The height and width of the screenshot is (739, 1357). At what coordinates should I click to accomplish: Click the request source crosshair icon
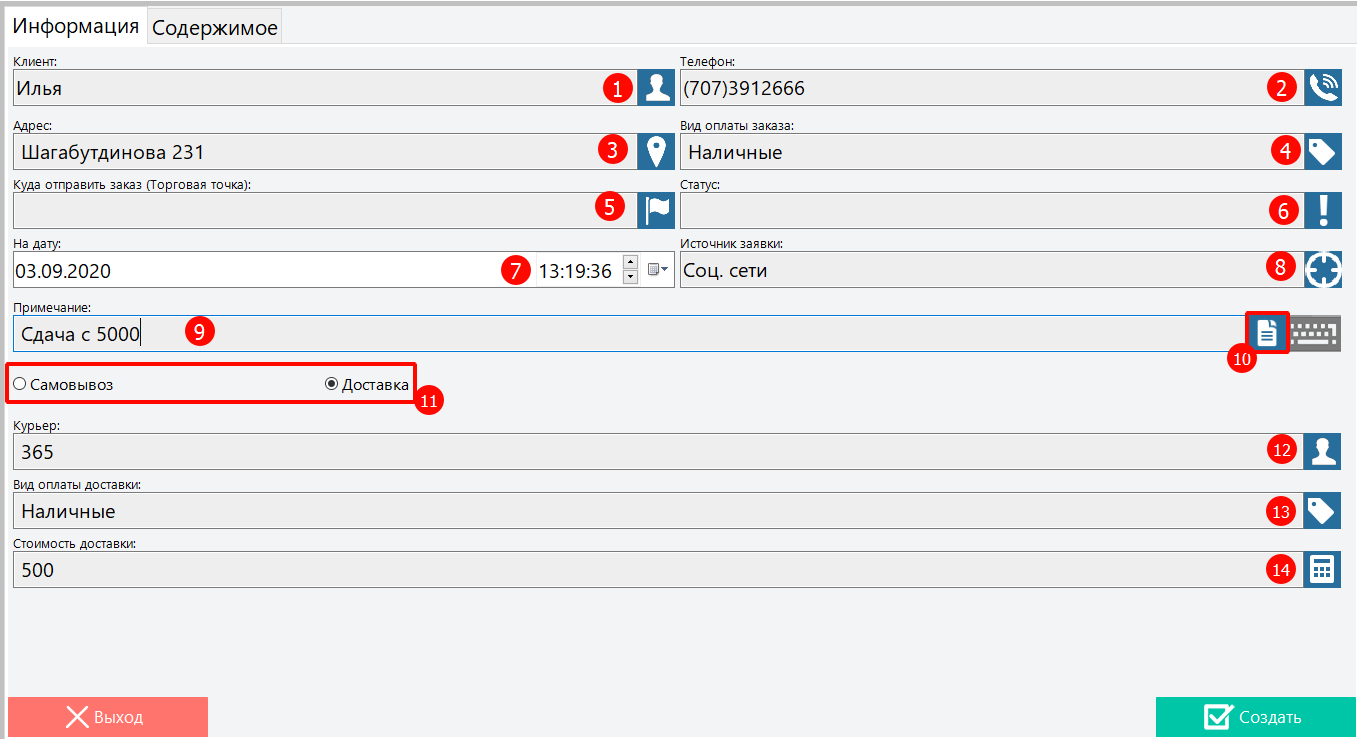pyautogui.click(x=1322, y=270)
